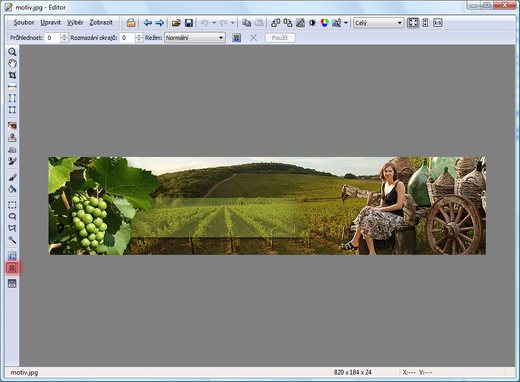This screenshot has height=382, width=520.
Task: Click the Průhlednost value field
Action: pos(53,38)
